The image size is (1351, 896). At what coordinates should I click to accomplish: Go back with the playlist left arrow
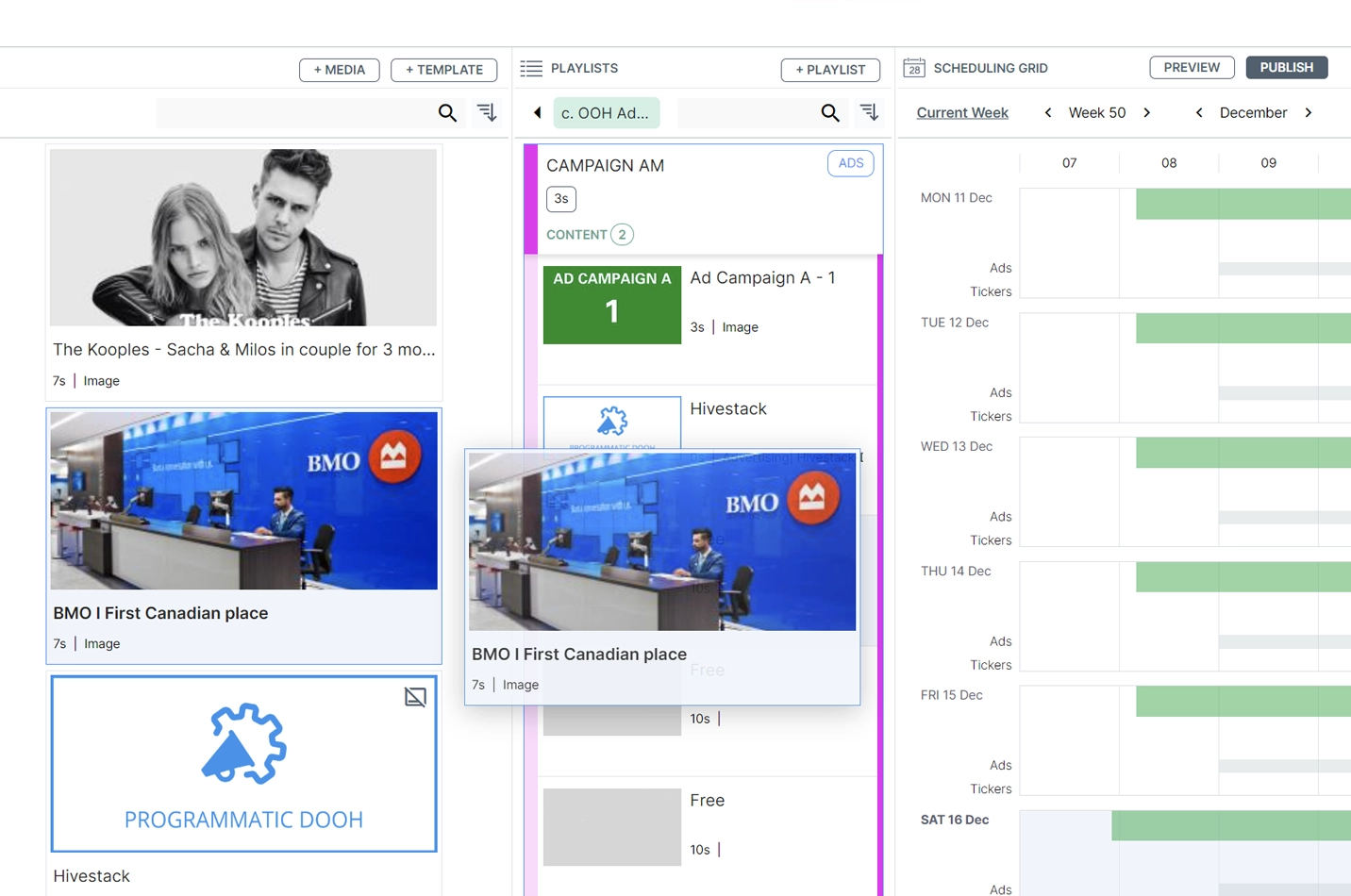tap(538, 112)
